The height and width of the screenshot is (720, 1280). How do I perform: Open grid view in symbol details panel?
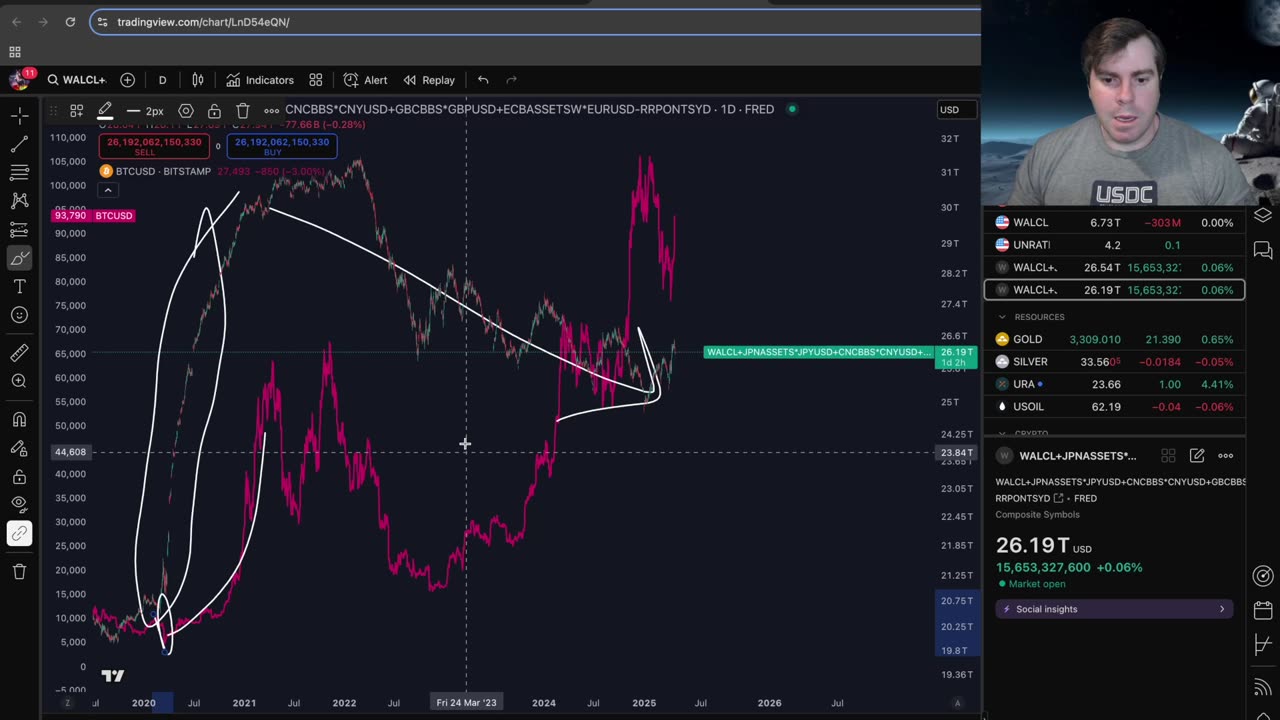[x=1168, y=456]
